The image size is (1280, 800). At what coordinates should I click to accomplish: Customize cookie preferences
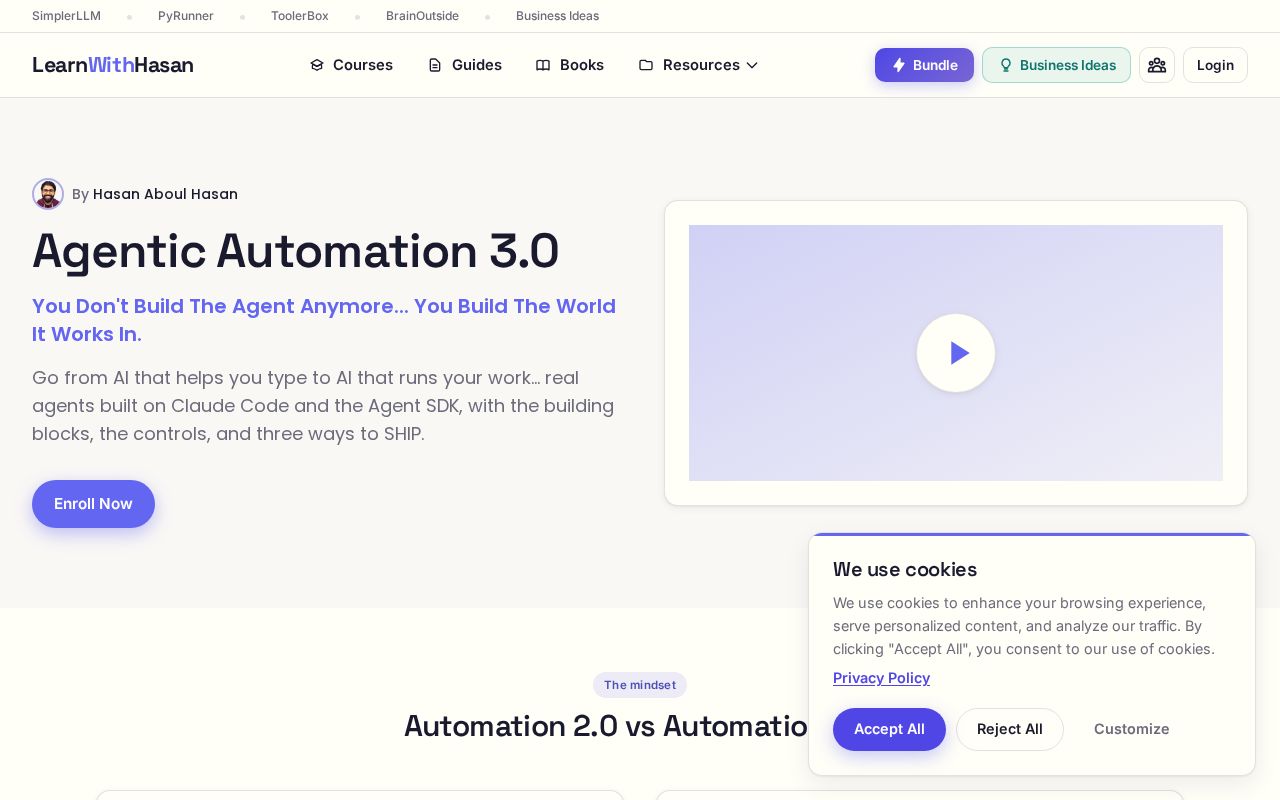click(x=1131, y=729)
